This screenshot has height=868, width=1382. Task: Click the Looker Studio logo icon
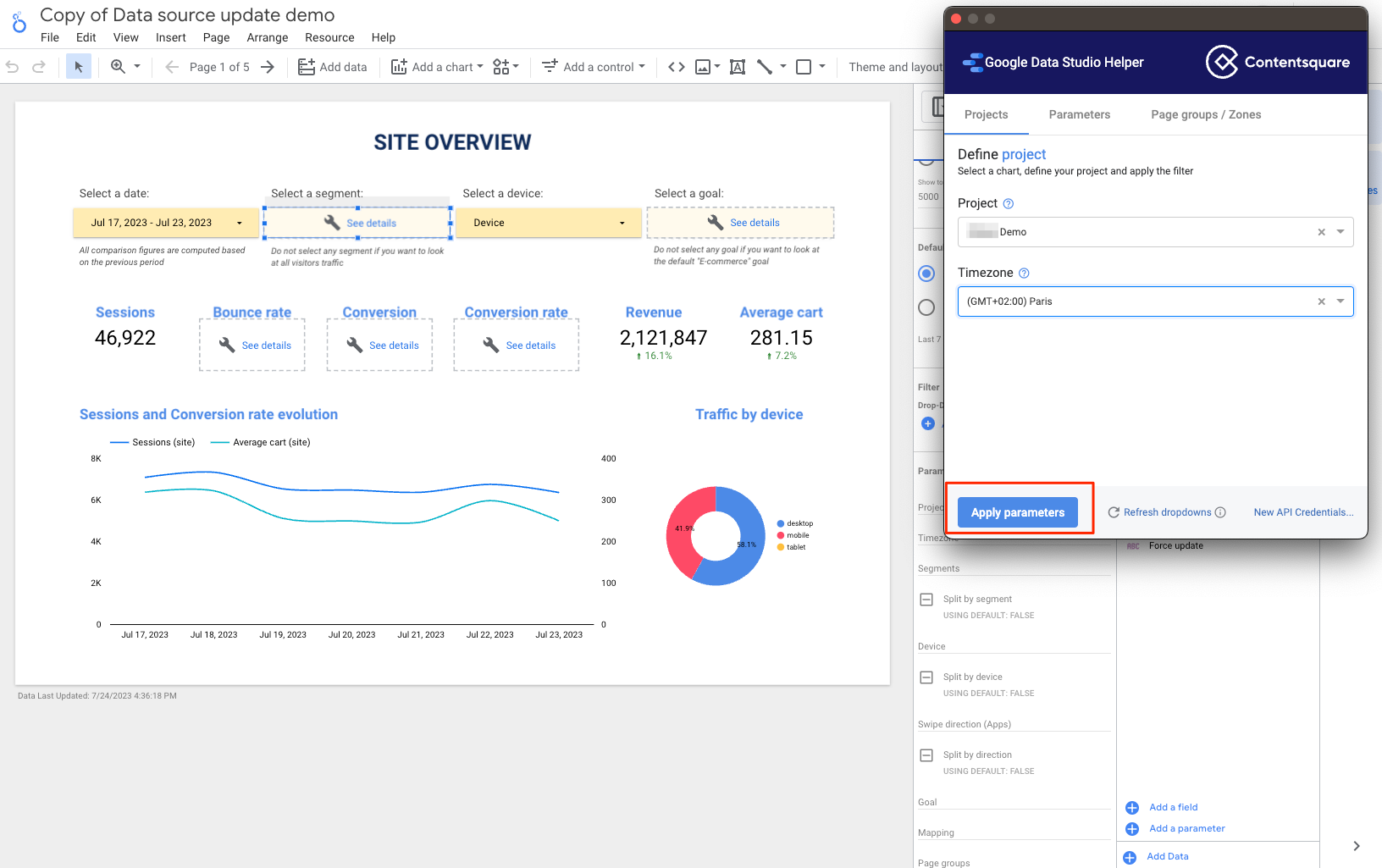pyautogui.click(x=19, y=23)
